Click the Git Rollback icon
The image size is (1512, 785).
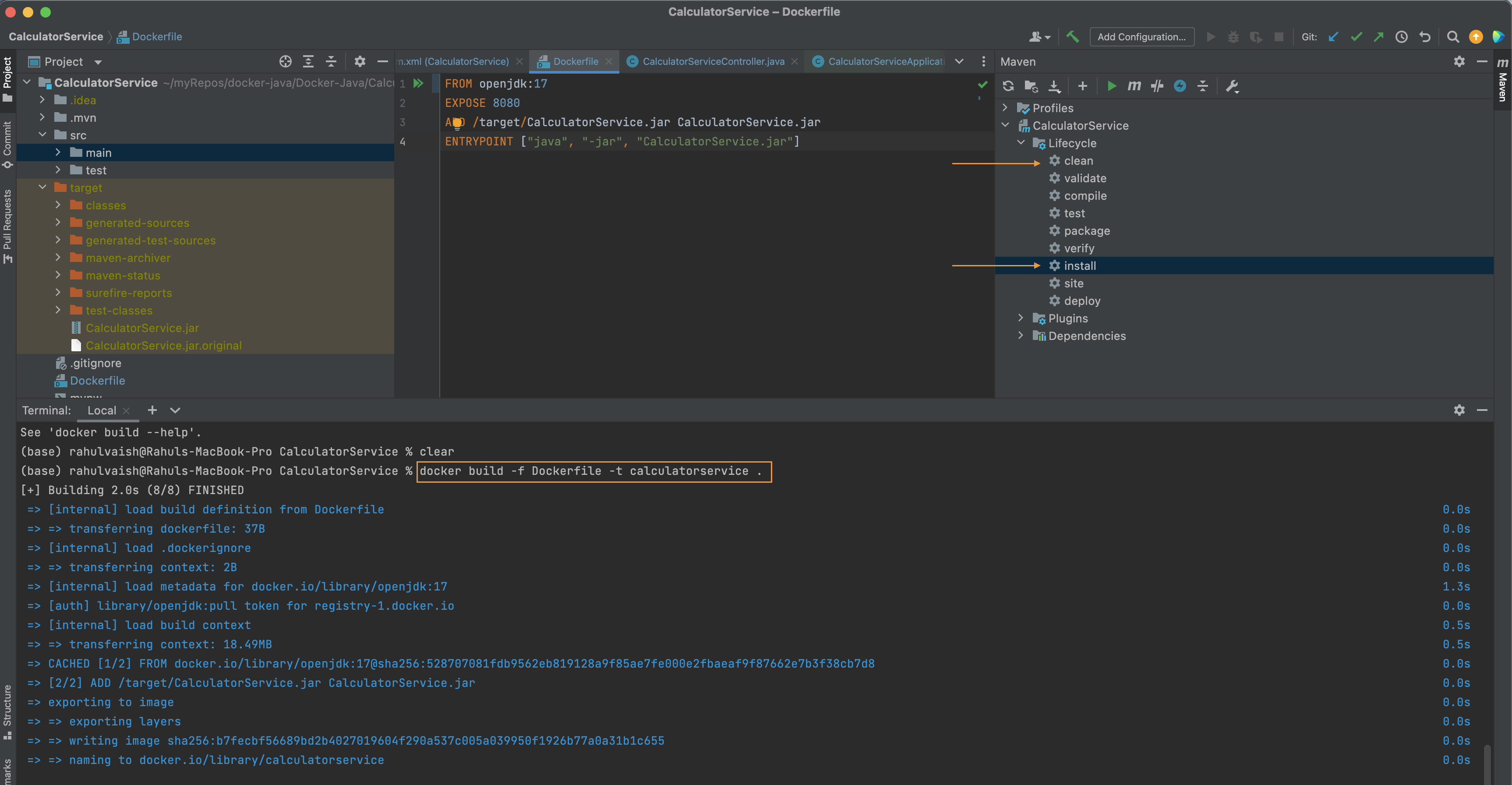[x=1424, y=36]
